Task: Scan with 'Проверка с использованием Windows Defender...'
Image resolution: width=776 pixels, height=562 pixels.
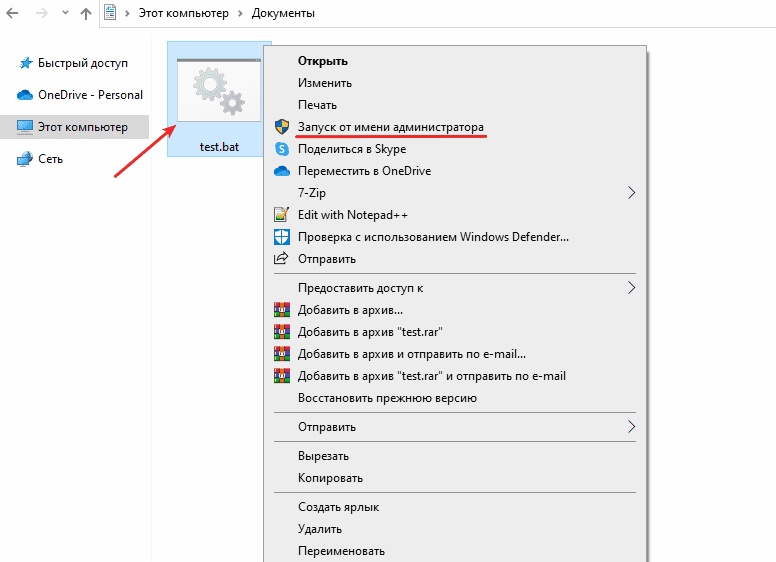Action: [x=433, y=237]
